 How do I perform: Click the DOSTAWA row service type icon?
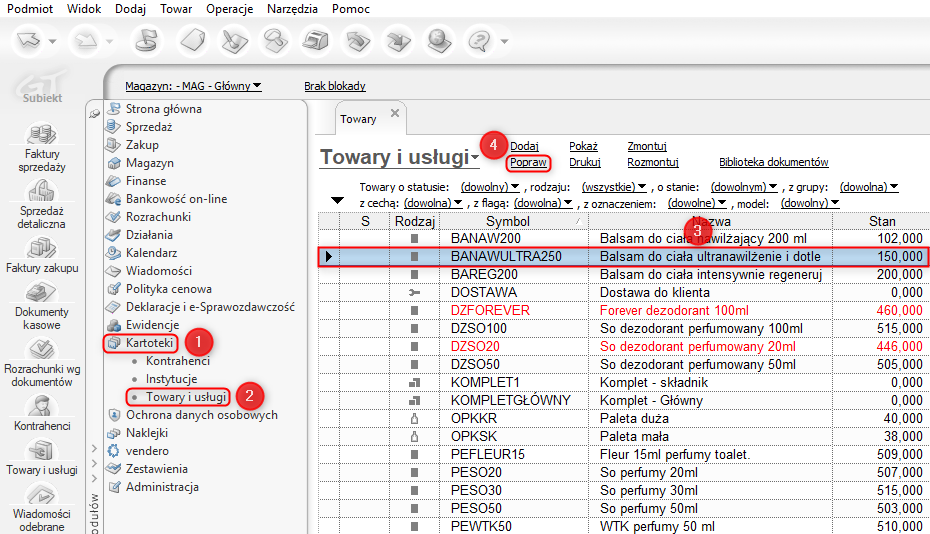[415, 293]
